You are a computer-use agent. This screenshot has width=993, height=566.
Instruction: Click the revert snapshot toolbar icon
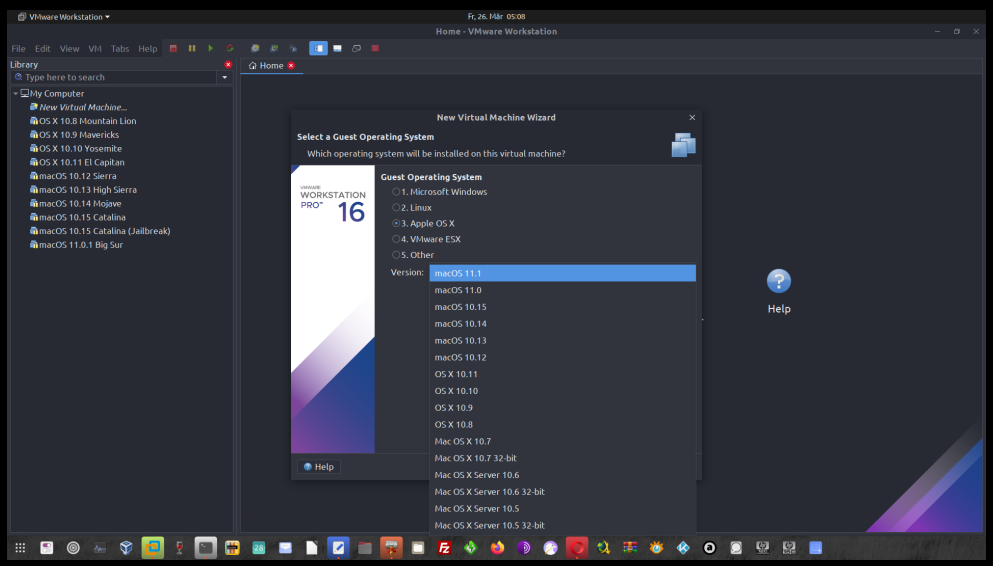coord(274,48)
